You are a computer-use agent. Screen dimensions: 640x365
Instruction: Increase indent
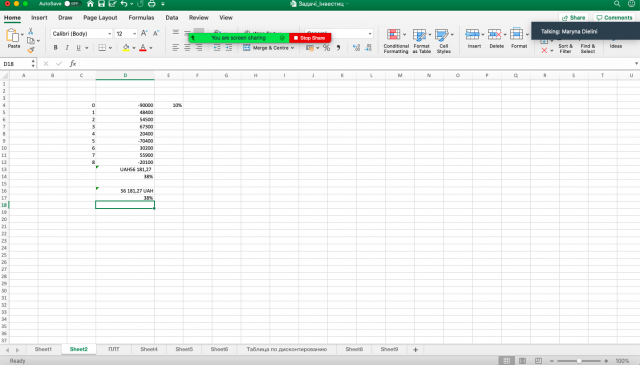229,48
